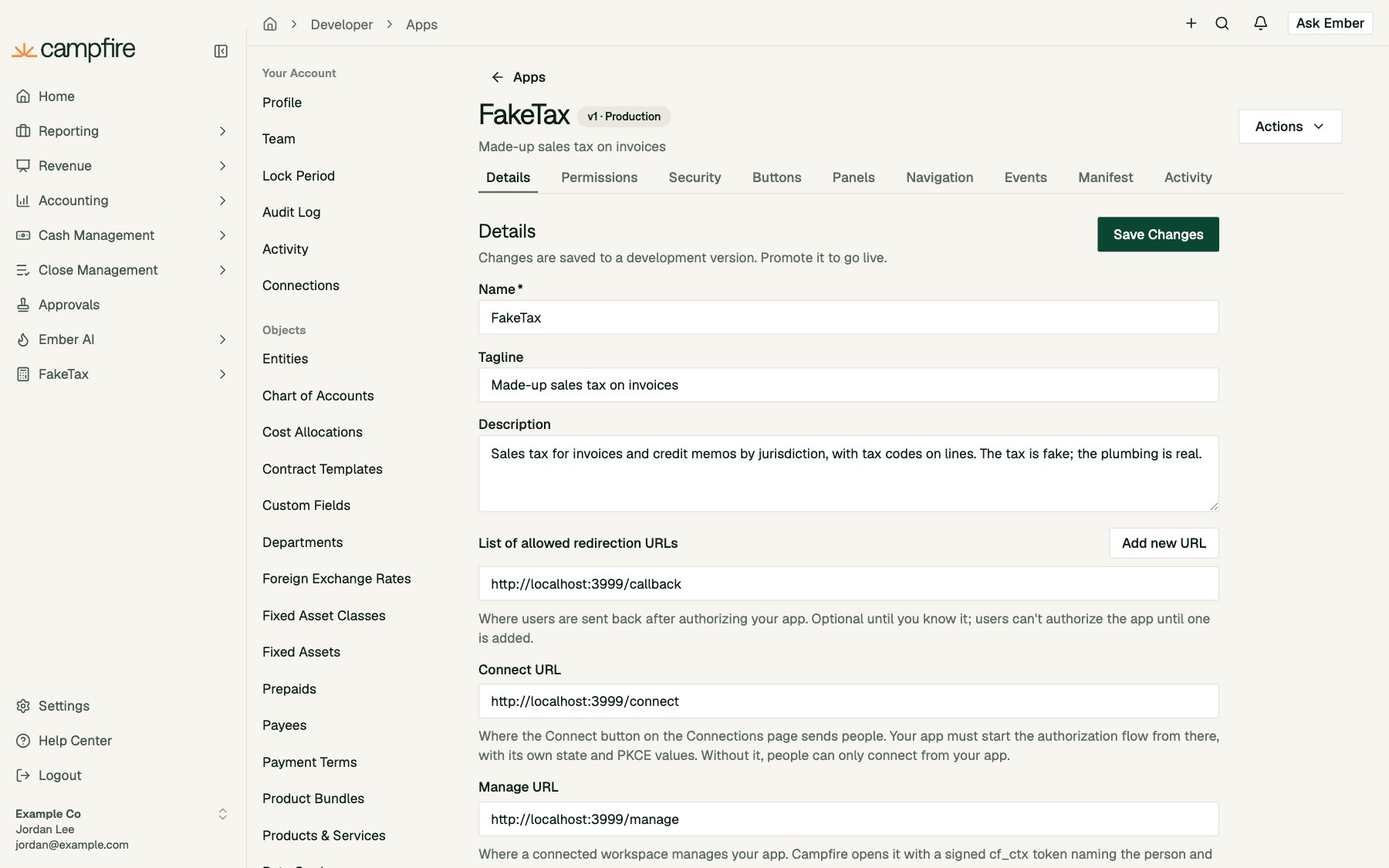Go back using the arrow beside Apps
Image resolution: width=1389 pixels, height=868 pixels.
click(497, 77)
